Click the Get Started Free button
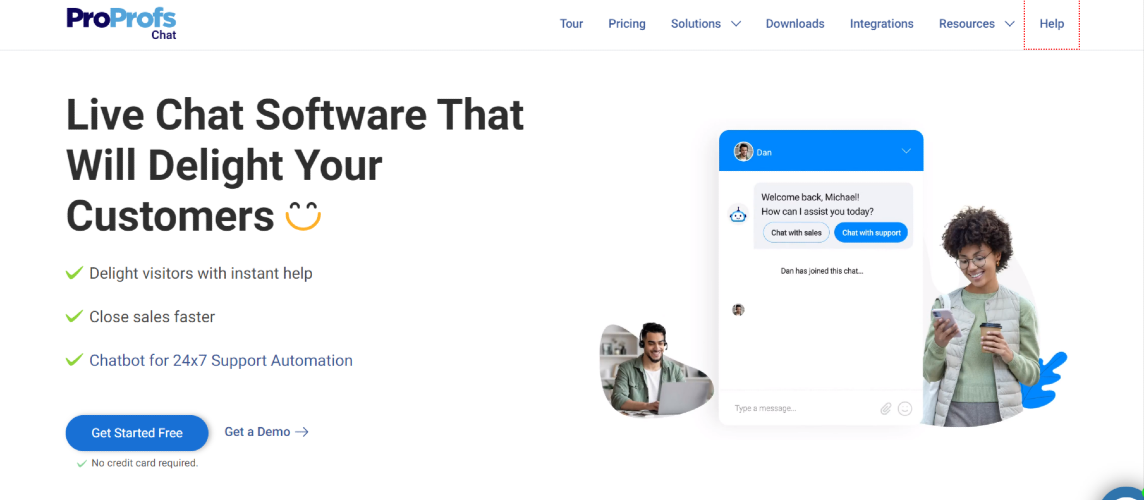1144x500 pixels. point(137,433)
